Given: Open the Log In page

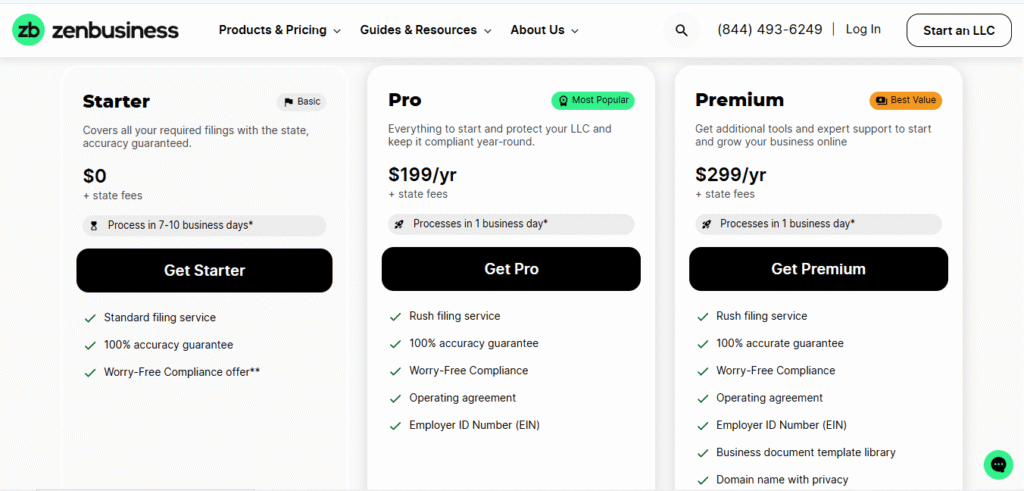Looking at the screenshot, I should (863, 29).
